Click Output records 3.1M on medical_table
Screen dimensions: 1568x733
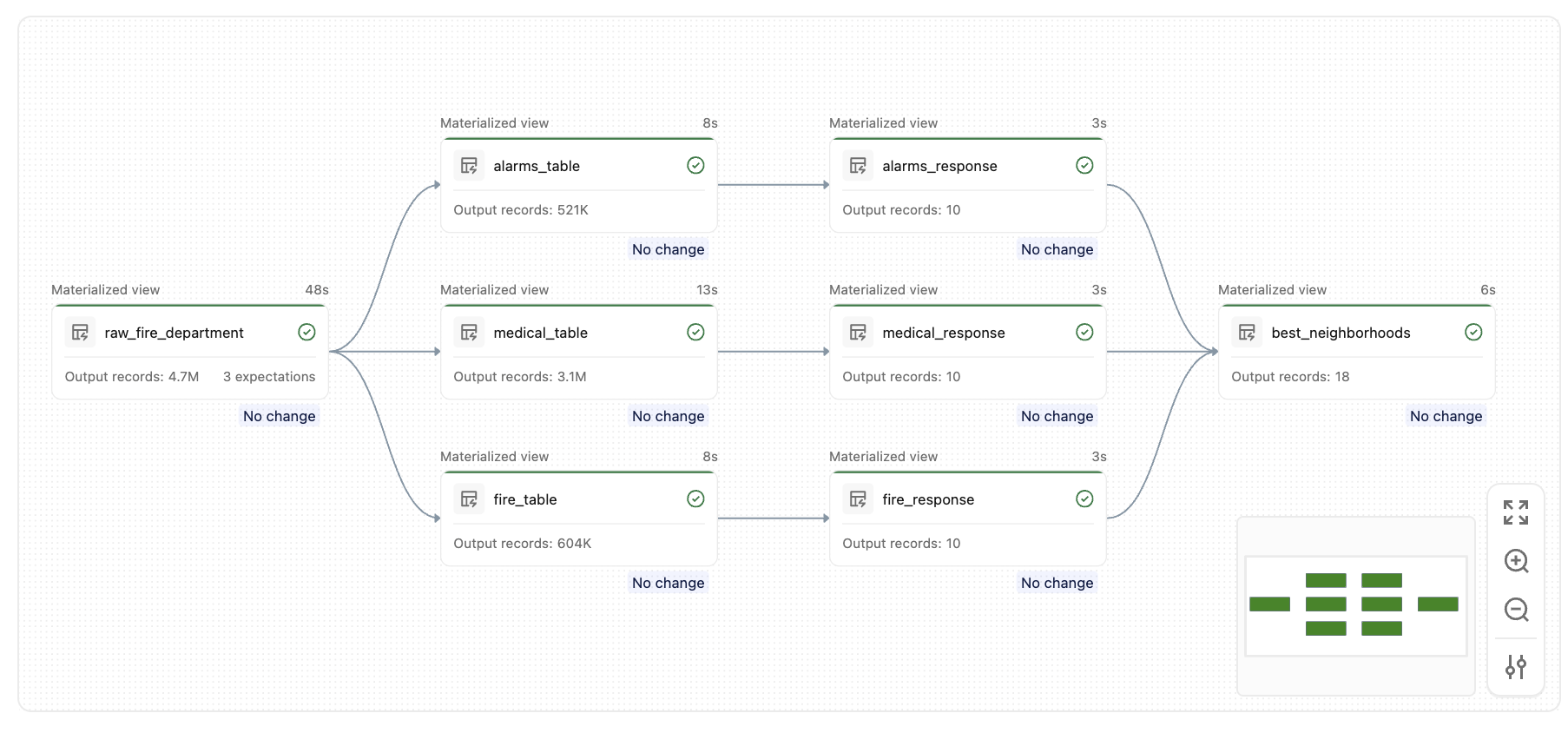point(520,377)
